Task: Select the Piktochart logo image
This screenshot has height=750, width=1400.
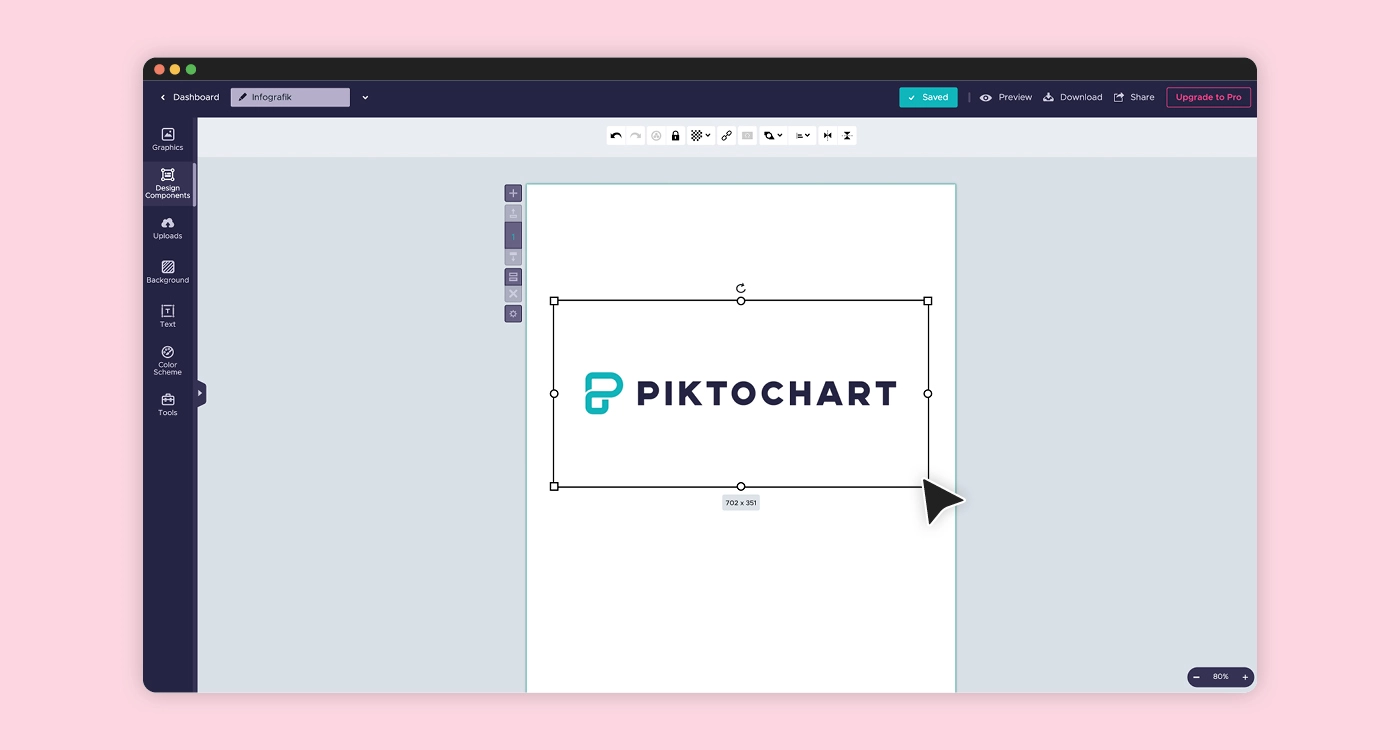Action: [x=741, y=393]
